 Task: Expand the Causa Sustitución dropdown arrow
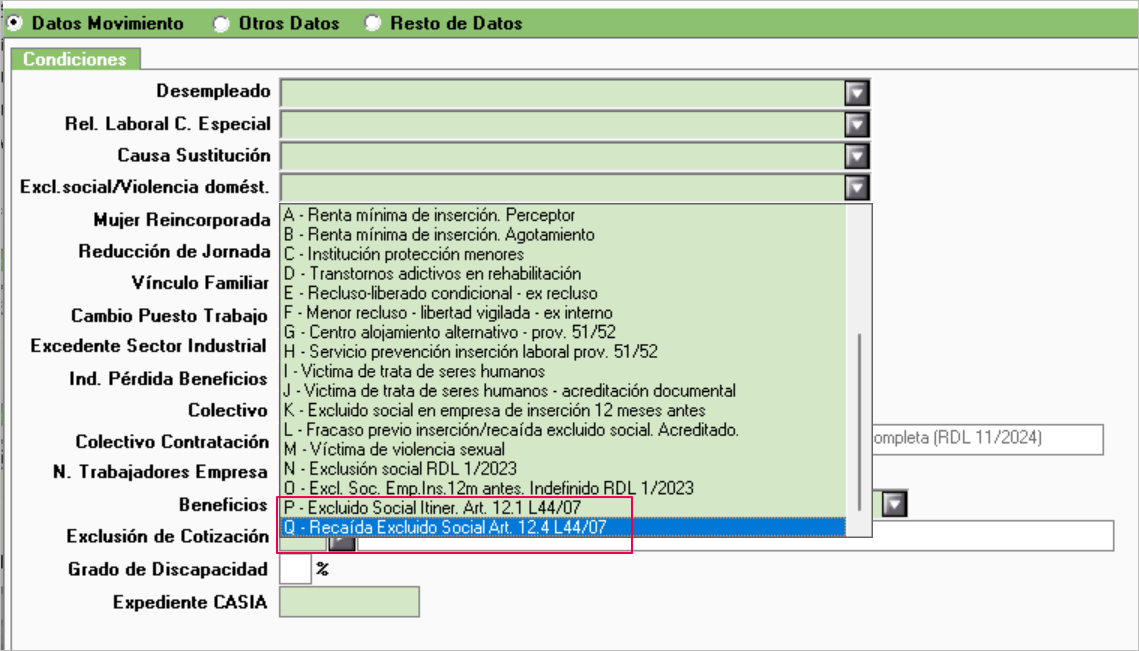857,155
